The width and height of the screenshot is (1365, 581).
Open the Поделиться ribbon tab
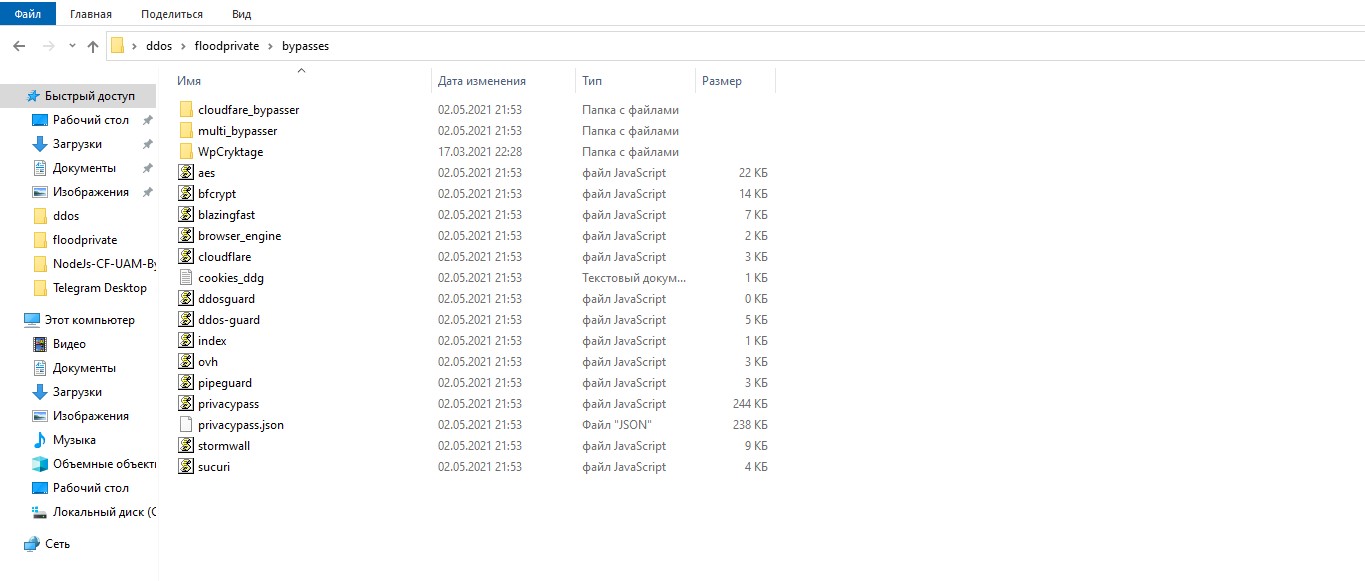(172, 14)
